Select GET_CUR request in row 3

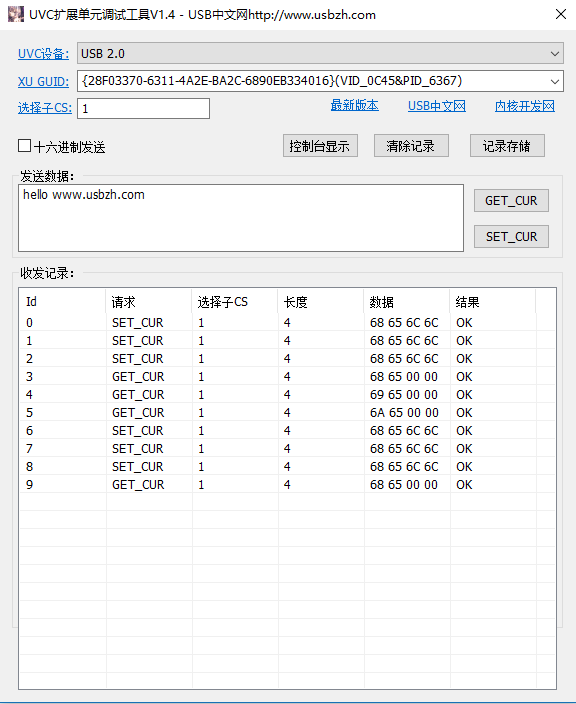(x=138, y=377)
